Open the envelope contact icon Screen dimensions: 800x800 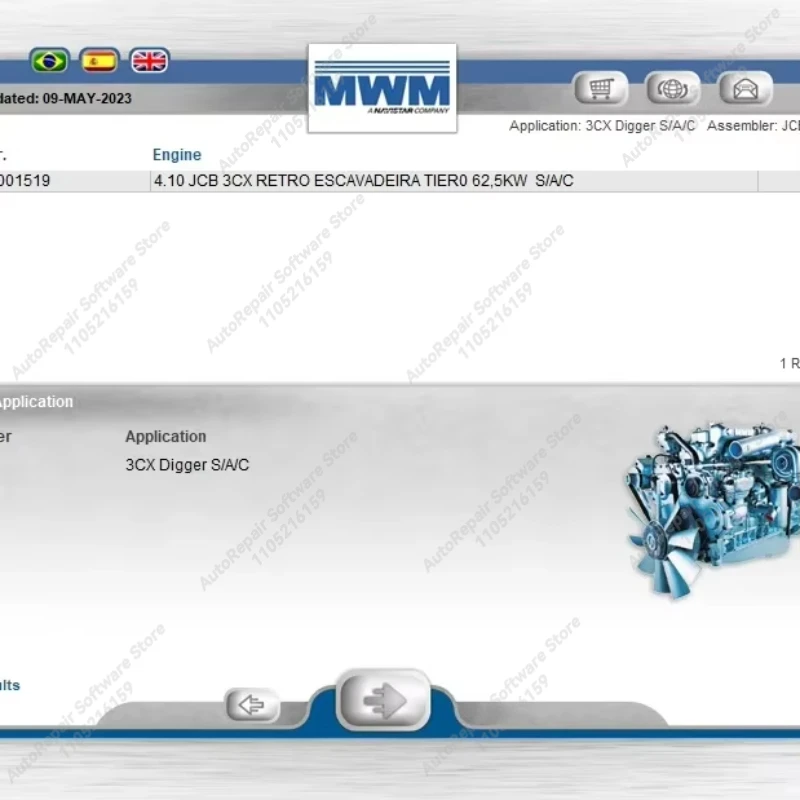pyautogui.click(x=744, y=88)
